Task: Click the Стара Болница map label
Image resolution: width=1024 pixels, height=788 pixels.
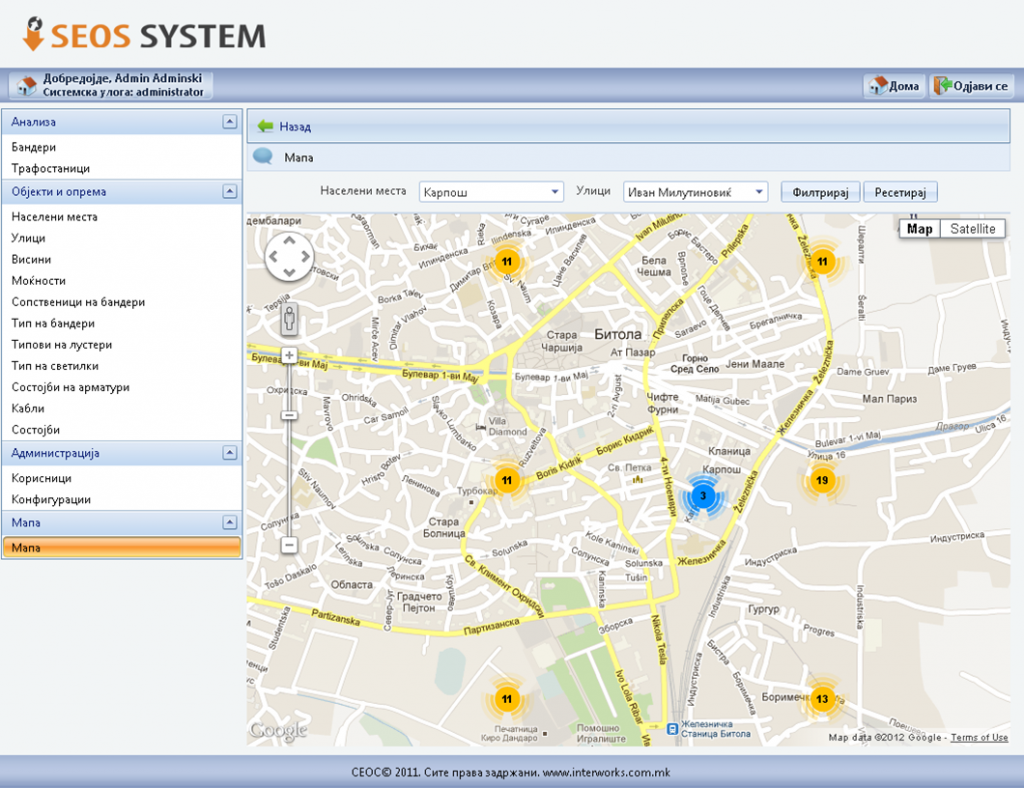Action: [x=443, y=528]
